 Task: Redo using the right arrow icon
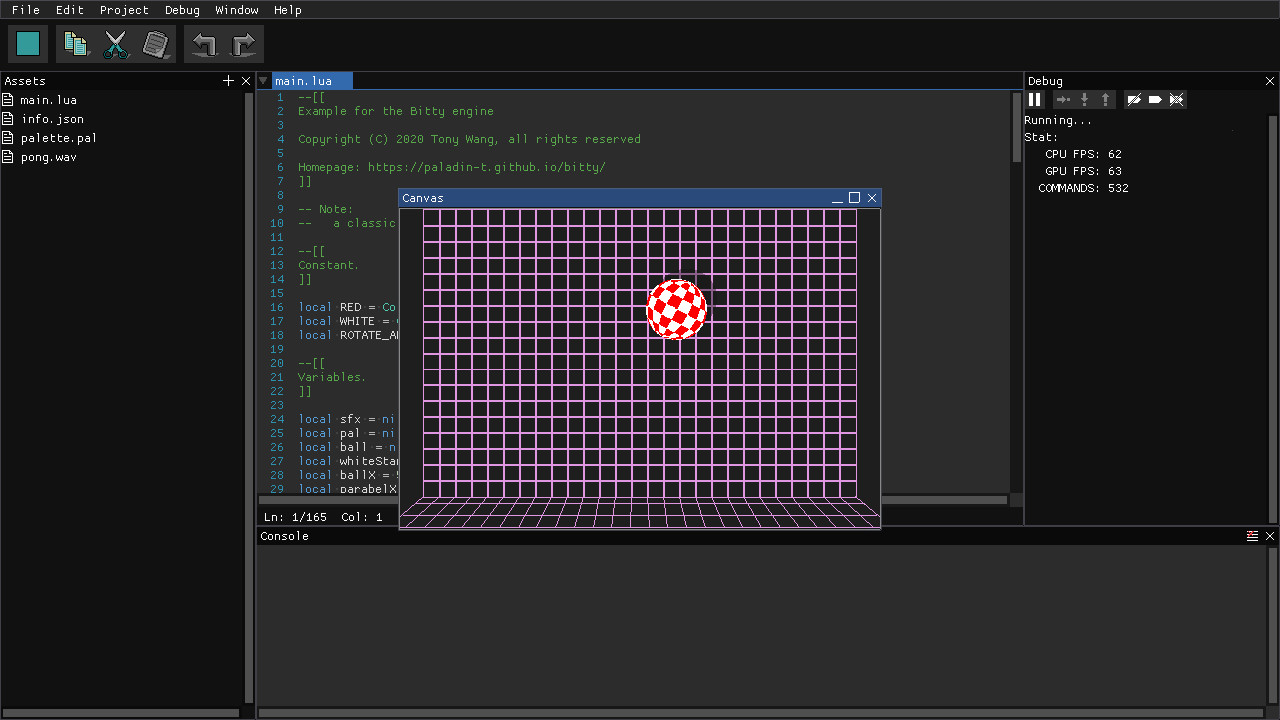point(242,43)
